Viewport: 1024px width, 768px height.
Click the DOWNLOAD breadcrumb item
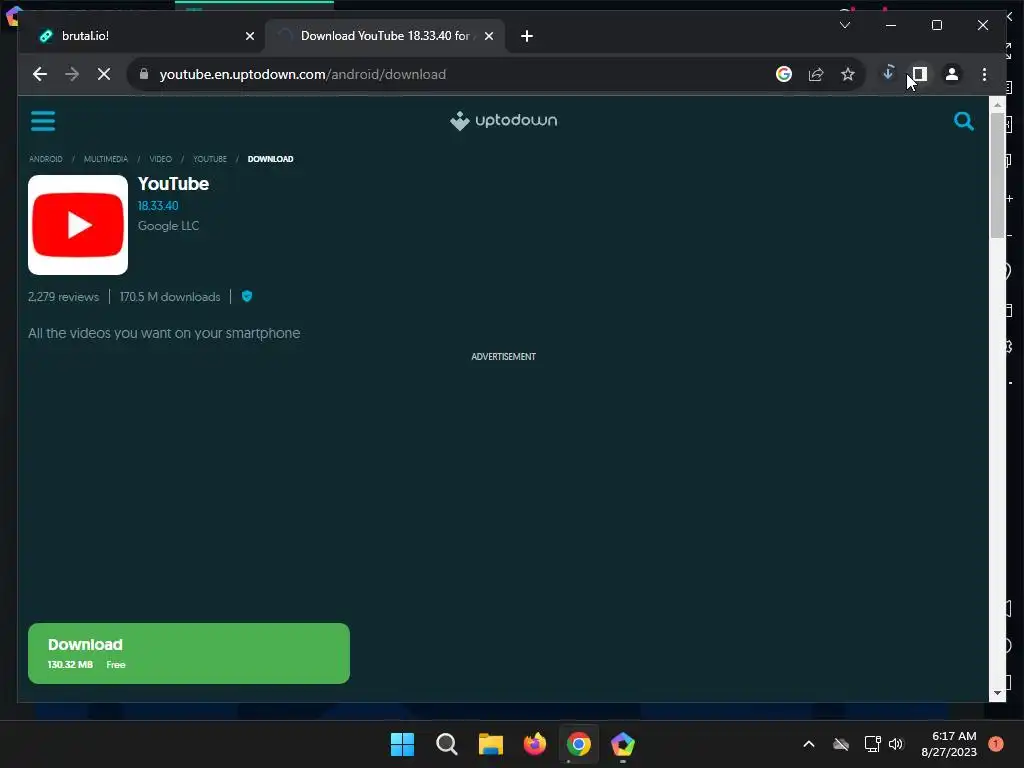click(270, 159)
